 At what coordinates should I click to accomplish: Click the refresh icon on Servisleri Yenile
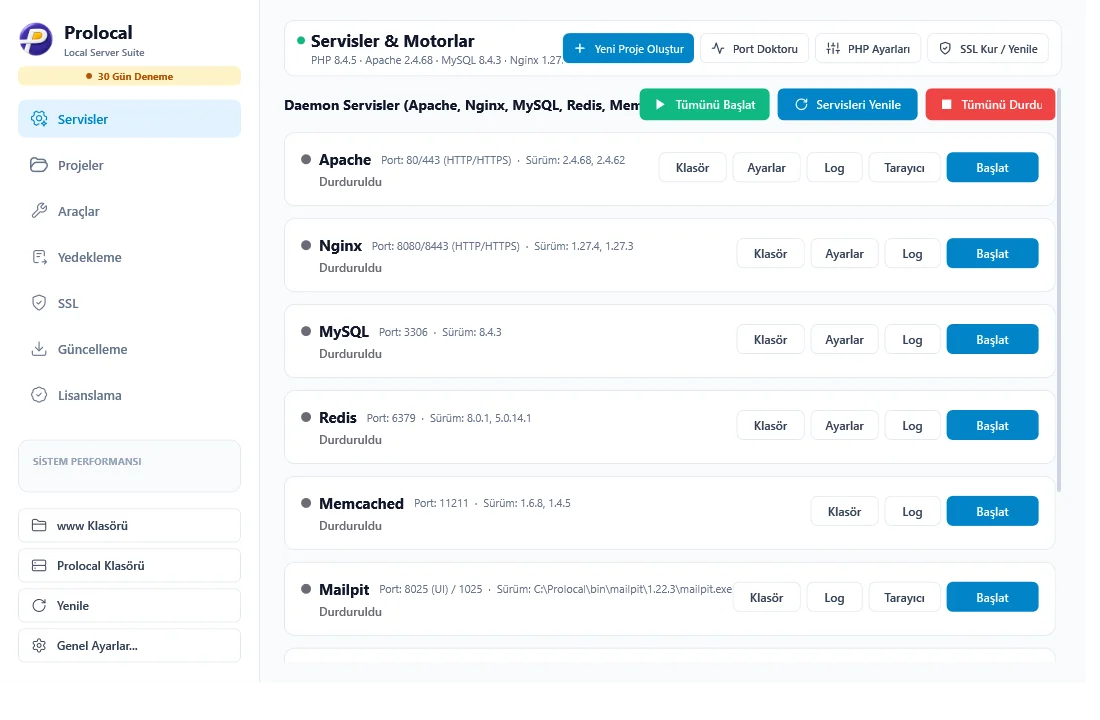click(x=801, y=105)
